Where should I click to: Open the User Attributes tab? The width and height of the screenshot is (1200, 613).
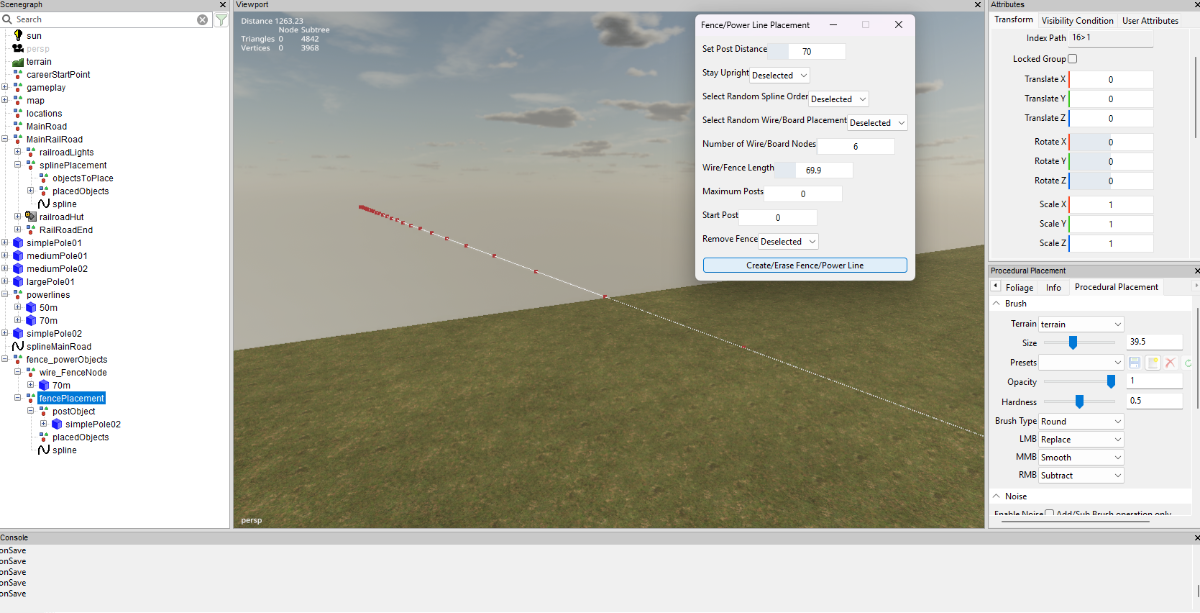click(1150, 20)
